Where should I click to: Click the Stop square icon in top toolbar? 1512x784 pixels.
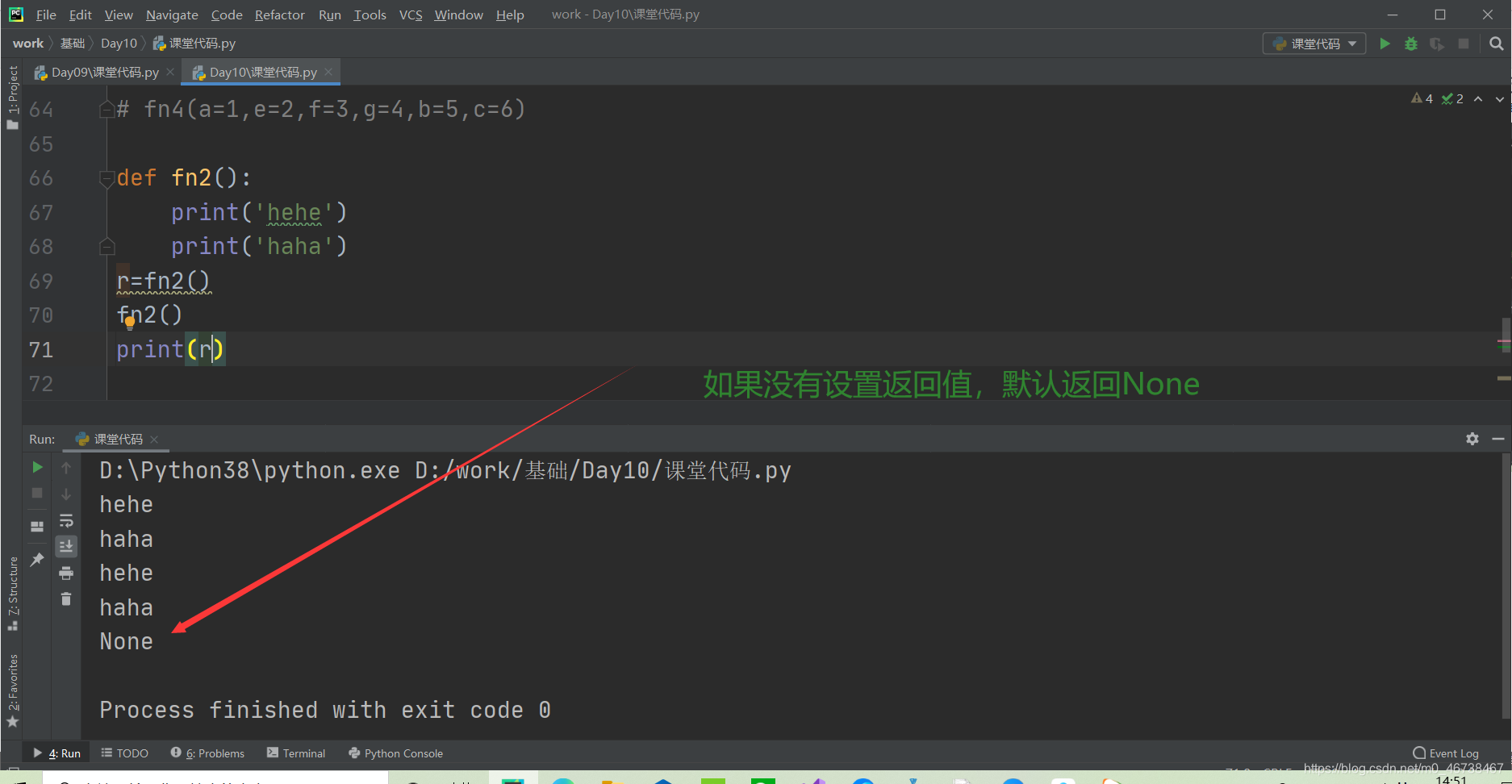tap(1464, 44)
